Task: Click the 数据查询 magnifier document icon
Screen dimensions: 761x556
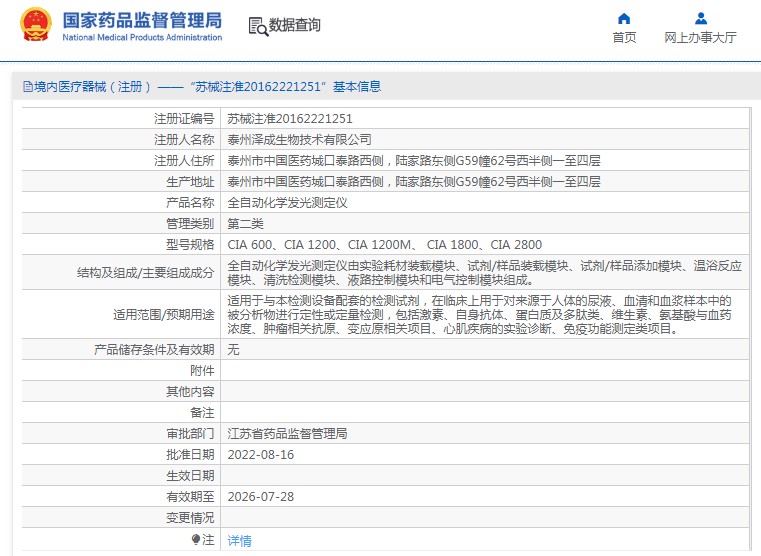Action: 257,26
